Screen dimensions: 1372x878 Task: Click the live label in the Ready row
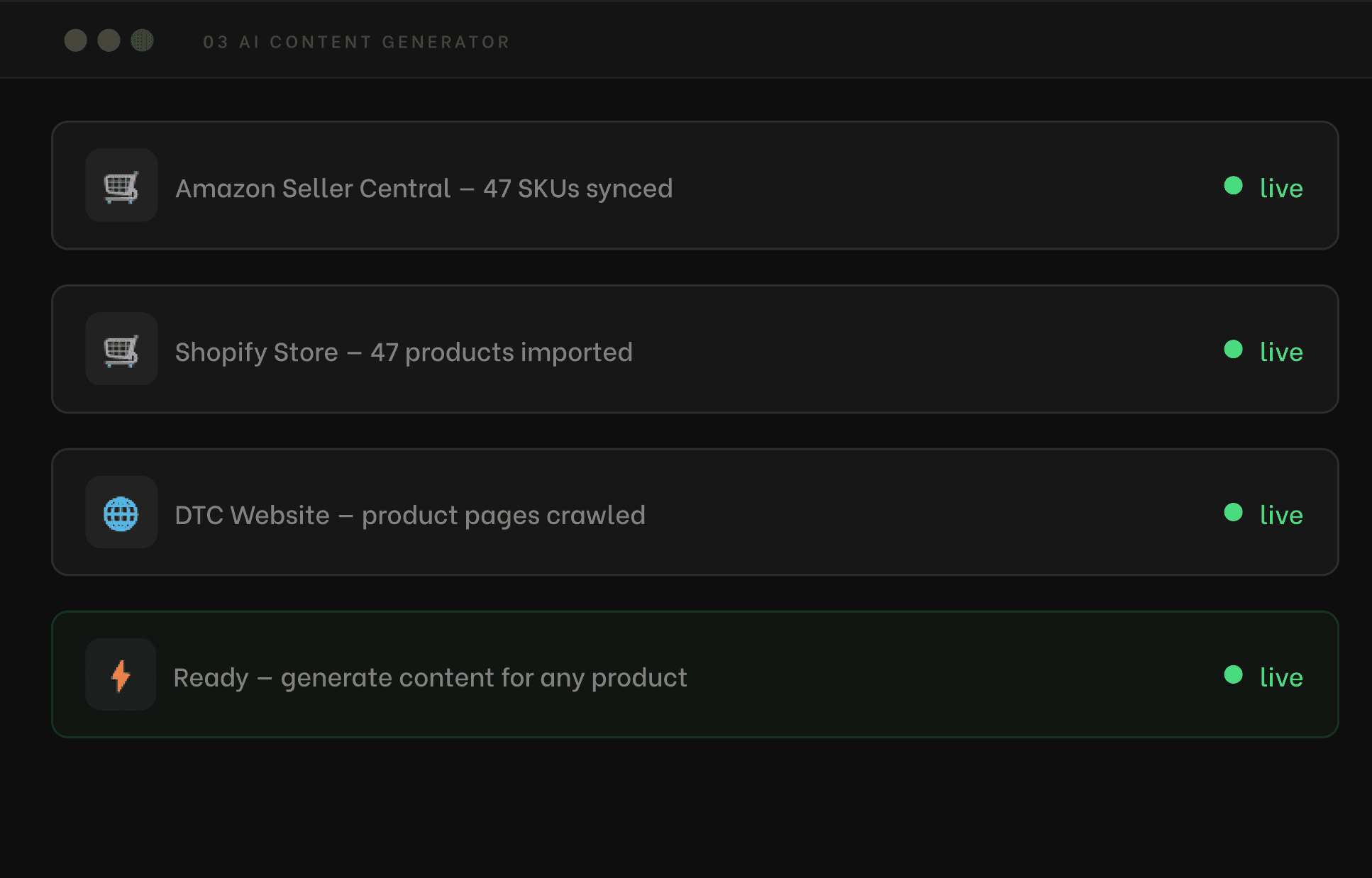click(1281, 677)
